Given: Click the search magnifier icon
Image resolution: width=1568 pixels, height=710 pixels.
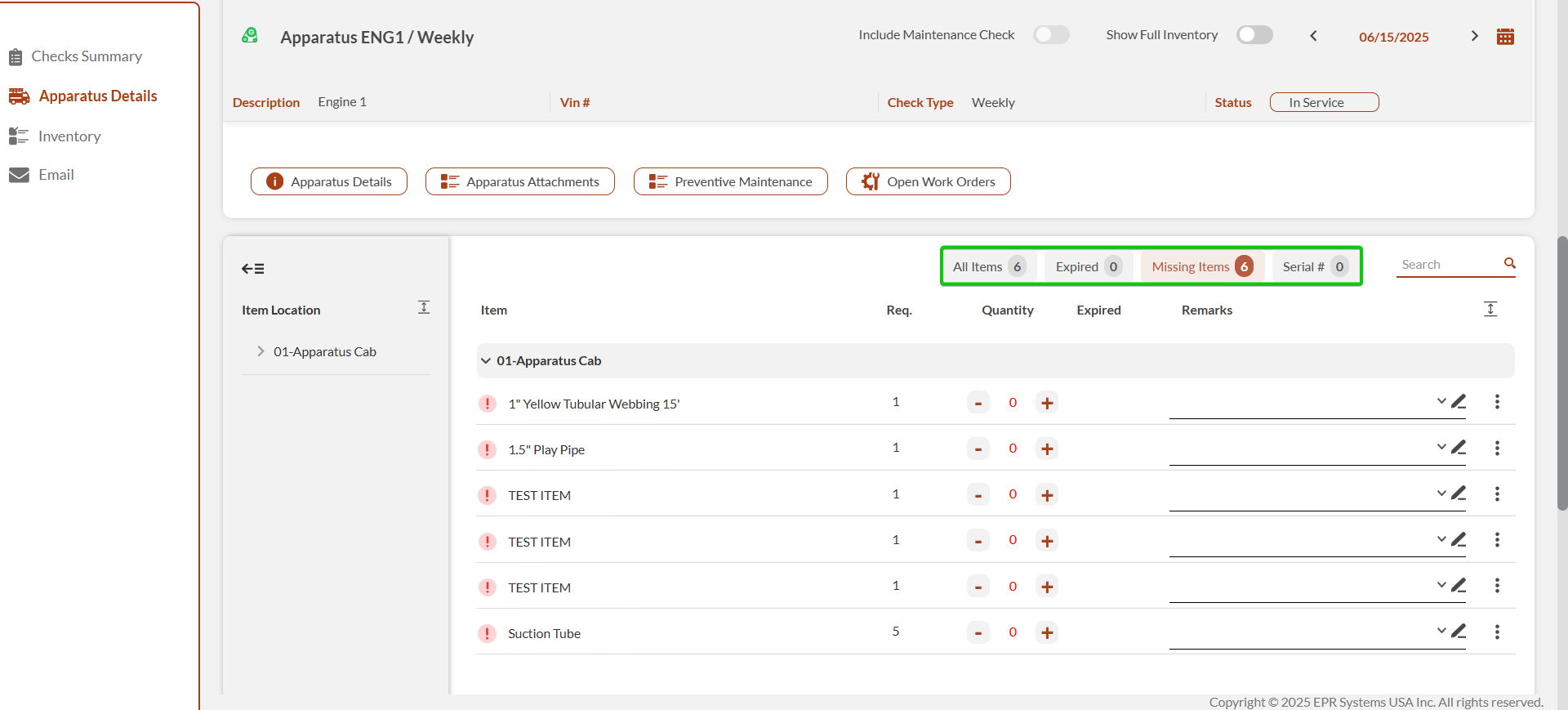Looking at the screenshot, I should (x=1509, y=263).
